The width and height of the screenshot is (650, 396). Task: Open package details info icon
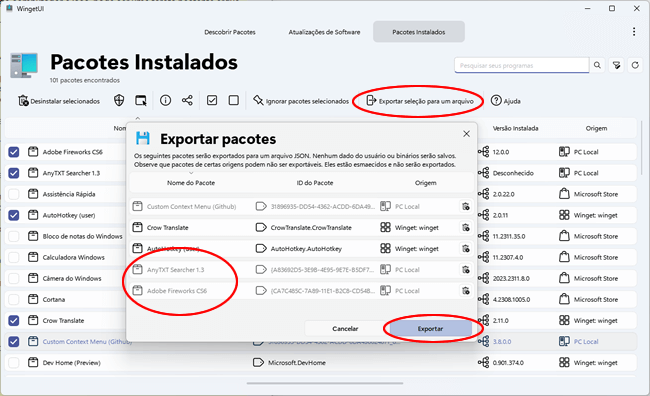[x=165, y=100]
